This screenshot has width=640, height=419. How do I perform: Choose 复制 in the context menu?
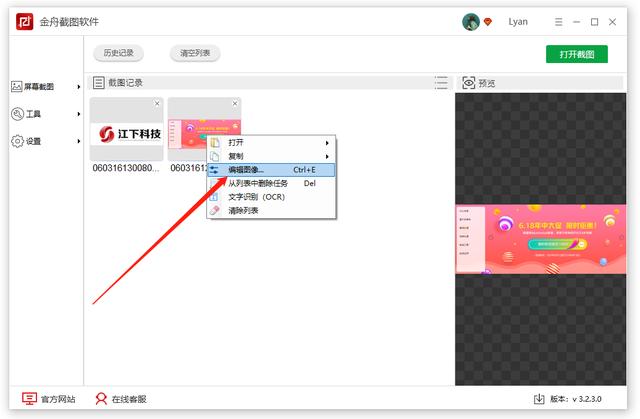coord(271,156)
